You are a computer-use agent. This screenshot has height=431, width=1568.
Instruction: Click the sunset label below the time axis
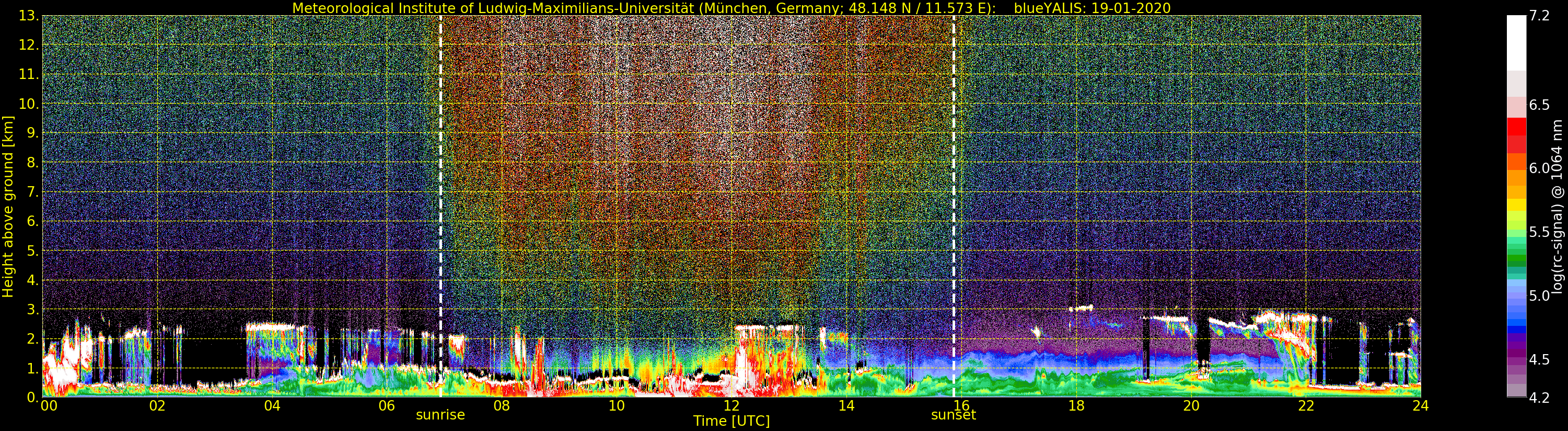[x=953, y=415]
